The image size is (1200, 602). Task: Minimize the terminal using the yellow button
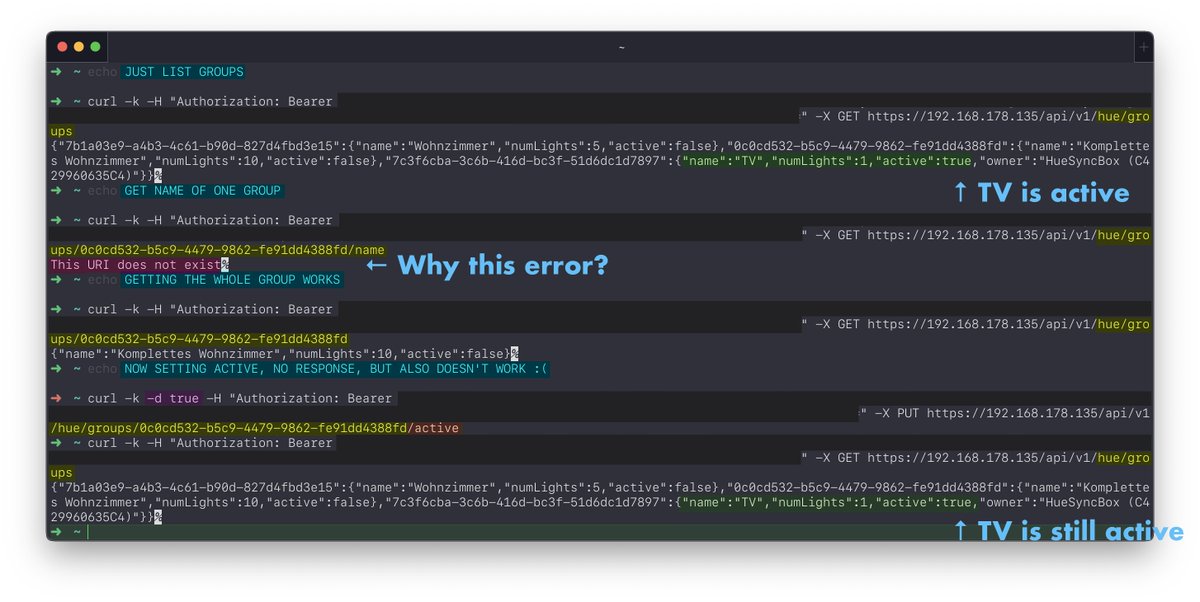pyautogui.click(x=79, y=47)
